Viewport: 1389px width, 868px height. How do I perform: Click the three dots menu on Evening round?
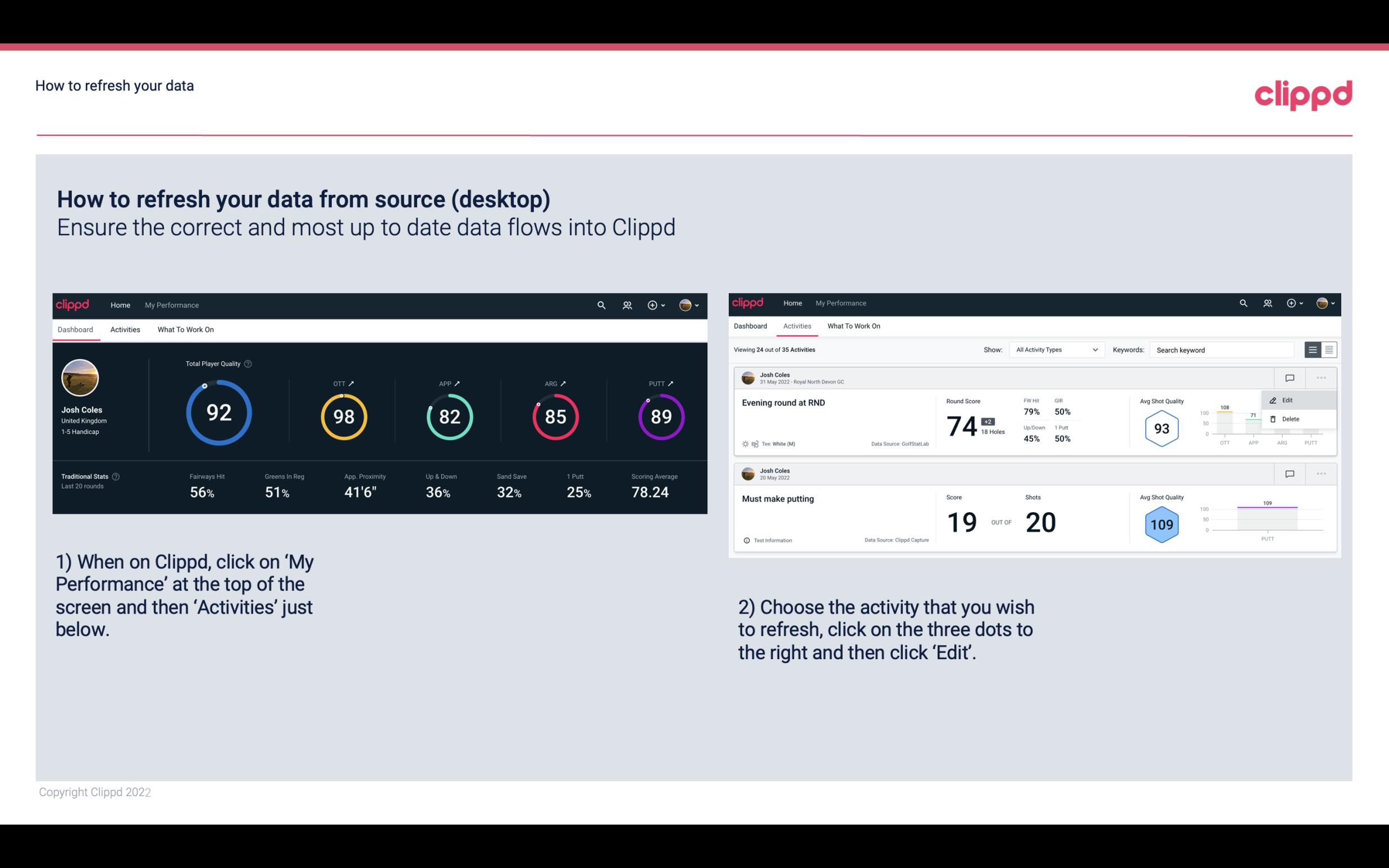pyautogui.click(x=1321, y=378)
